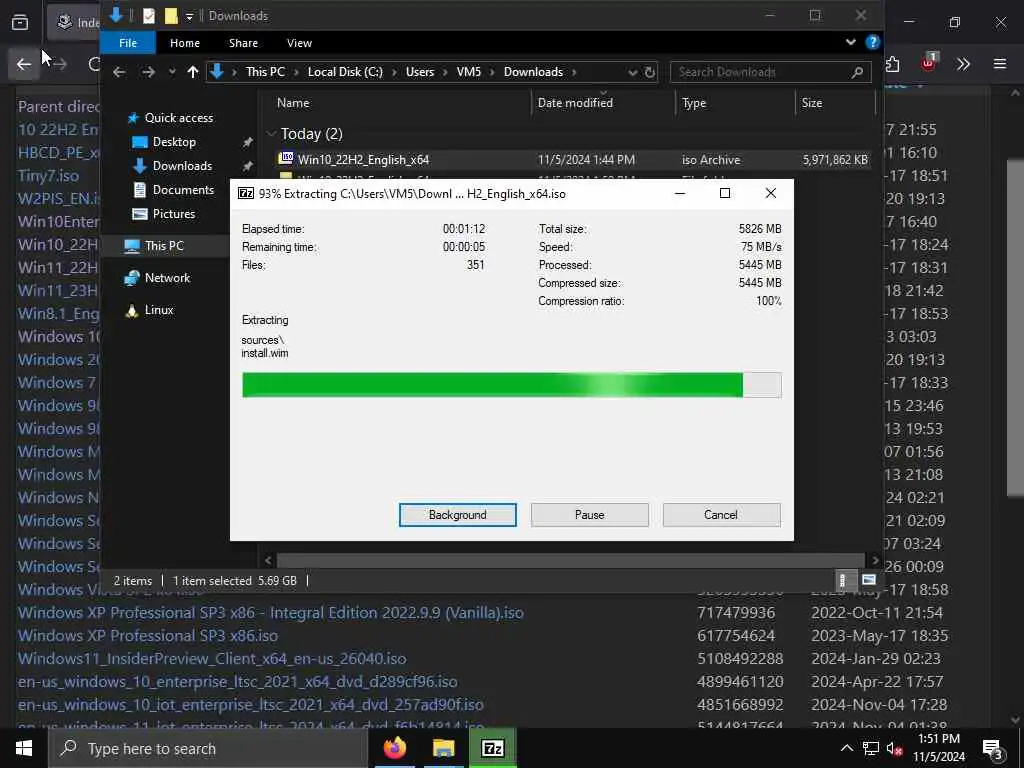1024x768 pixels.
Task: Open Quick Access Toolbar customize dropdown
Action: click(x=189, y=16)
